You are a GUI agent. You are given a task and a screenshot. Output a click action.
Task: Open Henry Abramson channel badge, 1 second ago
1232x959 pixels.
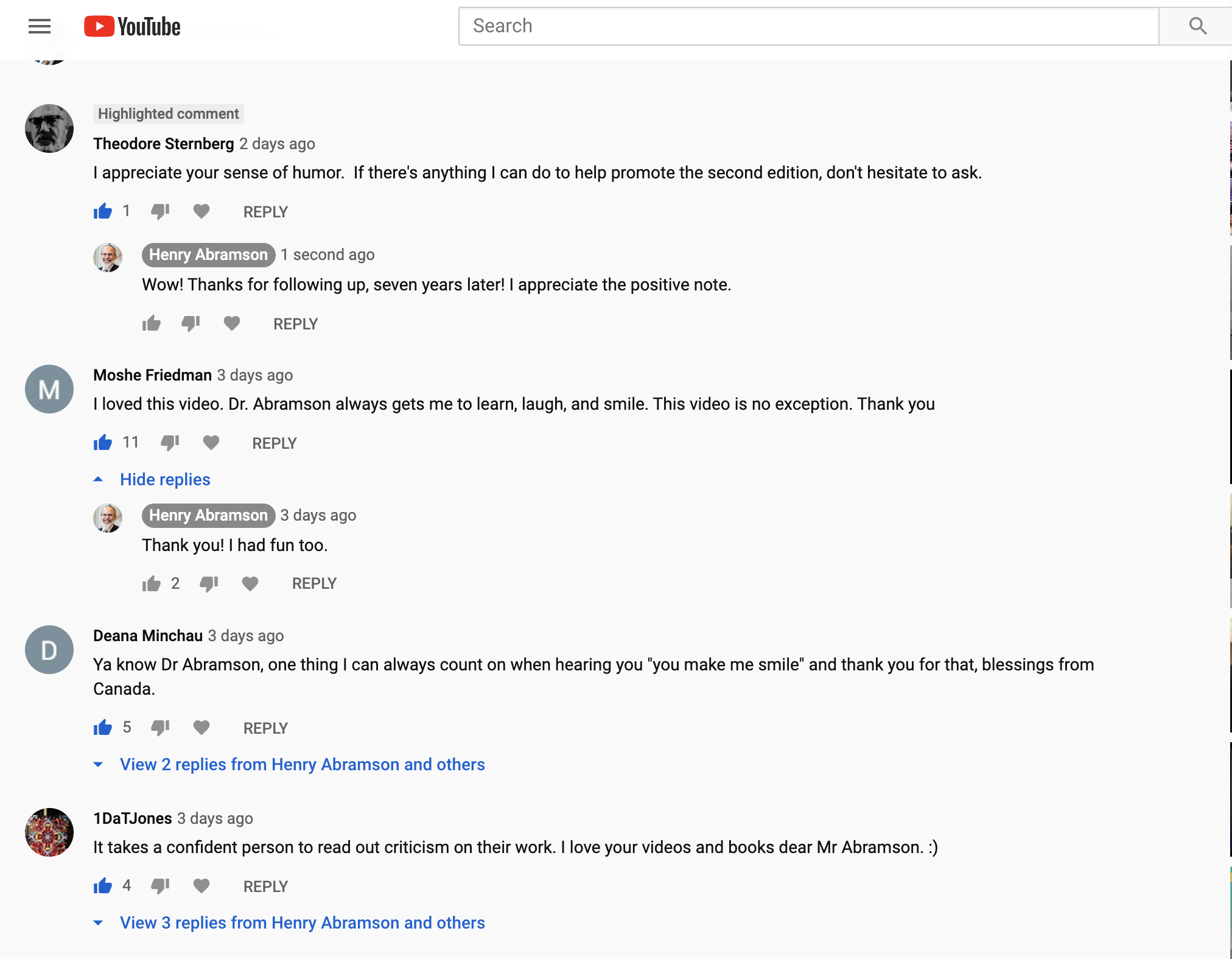click(208, 255)
